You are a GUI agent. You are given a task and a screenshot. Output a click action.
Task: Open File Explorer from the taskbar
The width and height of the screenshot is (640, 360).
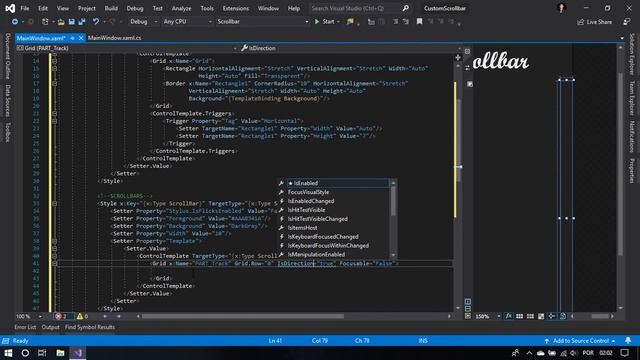(x=60, y=353)
